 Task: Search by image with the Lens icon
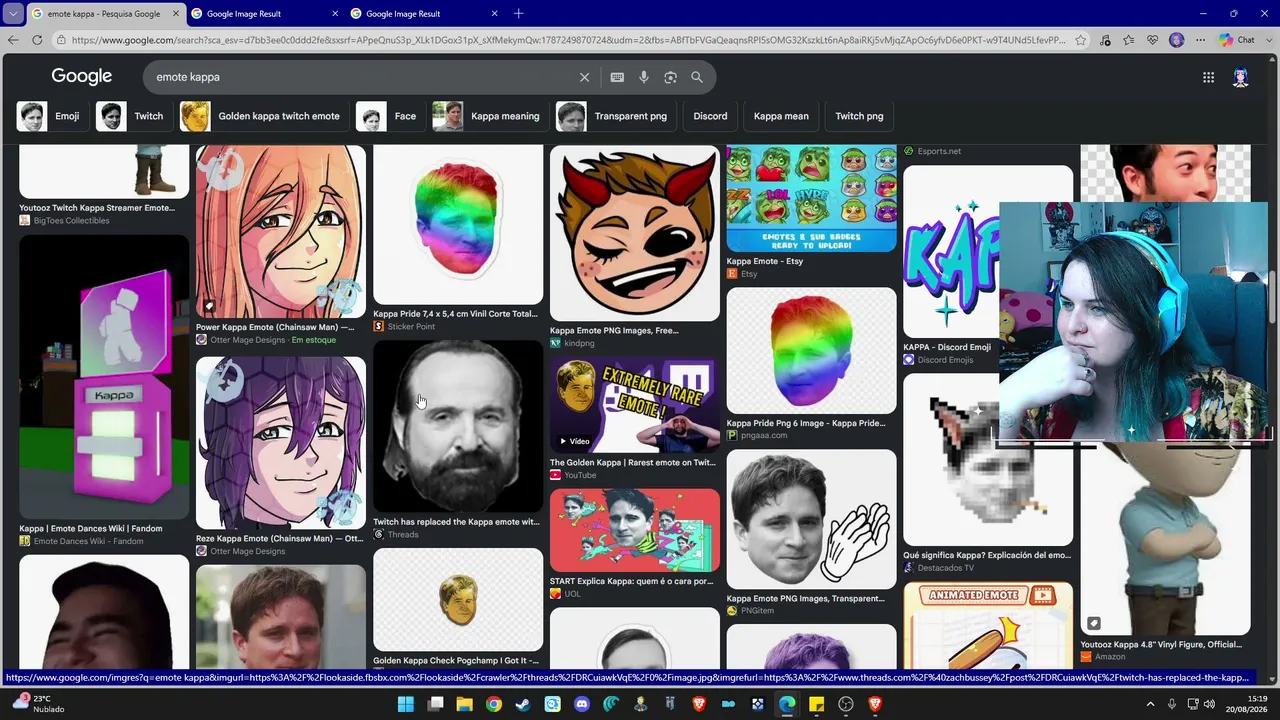pos(670,77)
